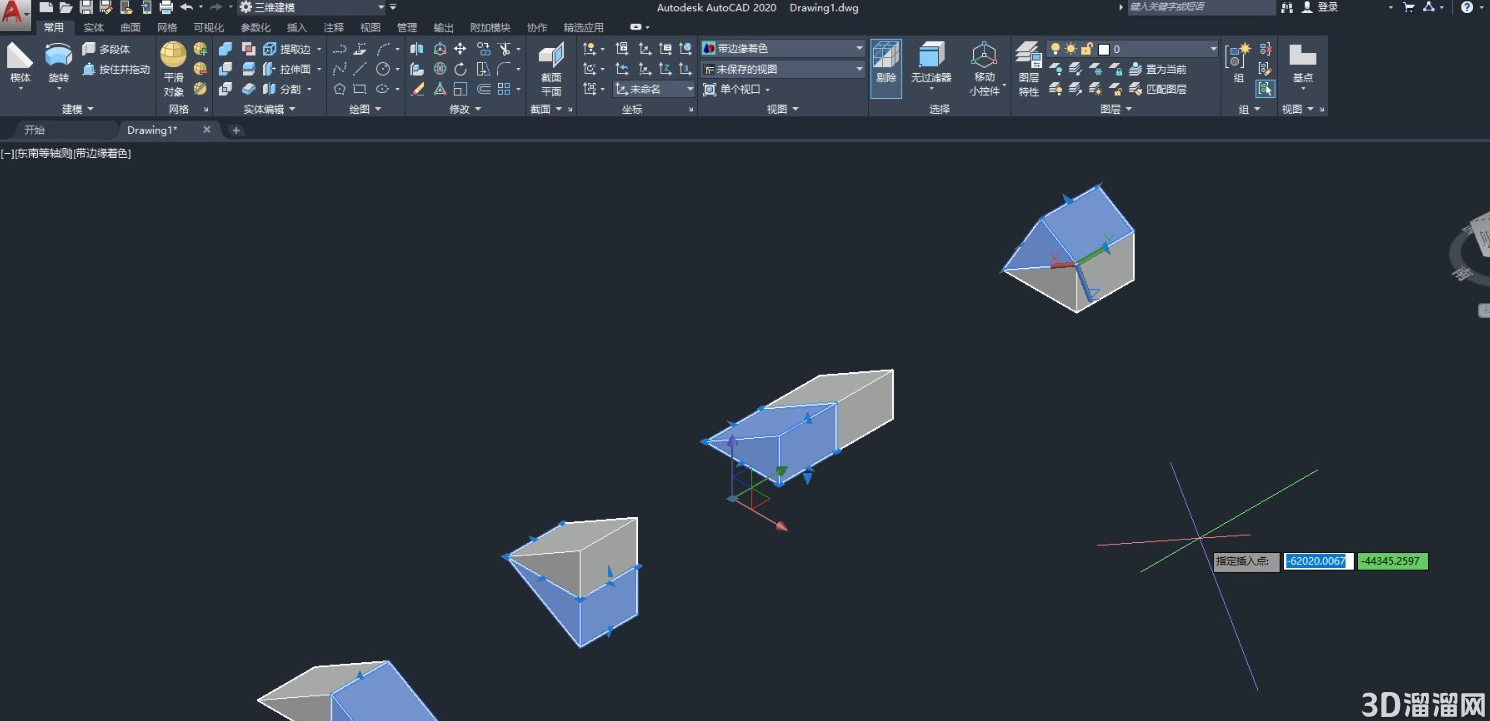The width and height of the screenshot is (1490, 721).
Task: Click the layer 0 white color swatch
Action: pos(1104,49)
